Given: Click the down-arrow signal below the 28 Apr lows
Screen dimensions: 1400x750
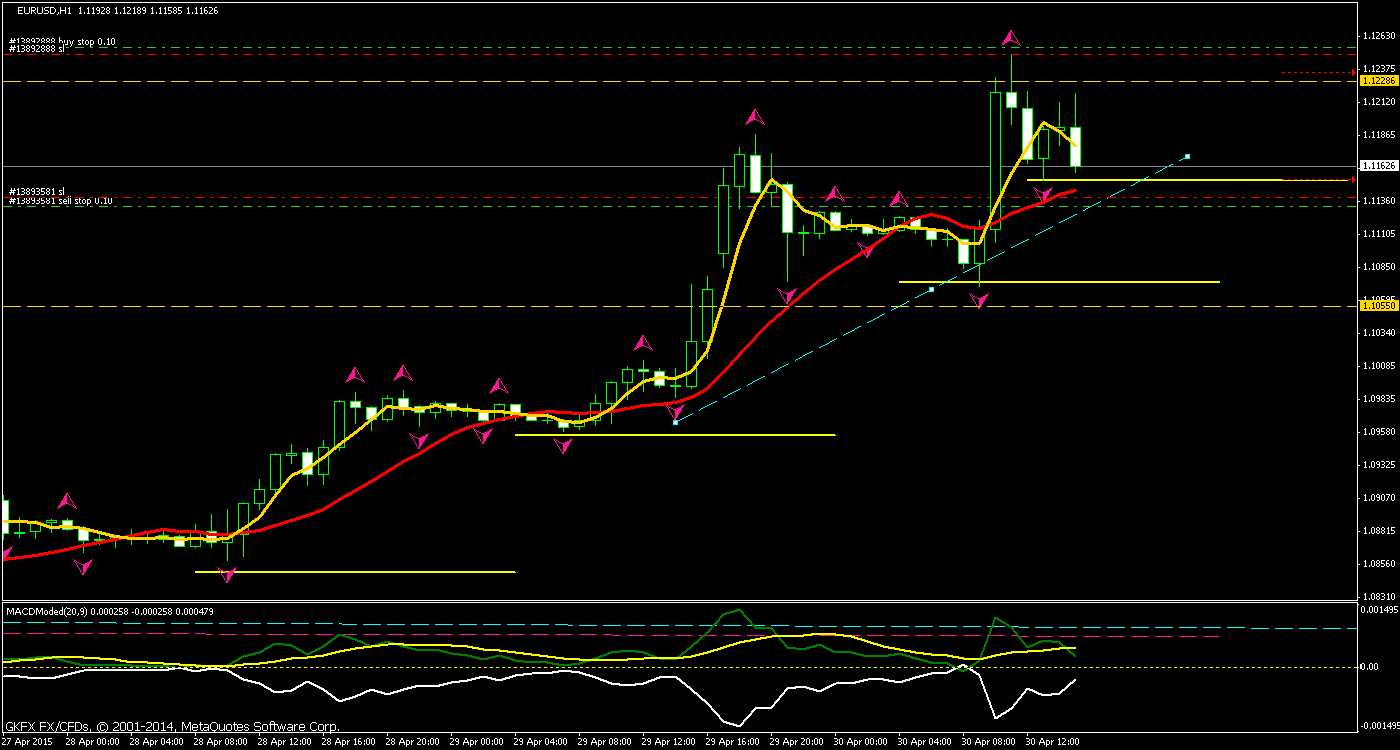Looking at the screenshot, I should (227, 572).
